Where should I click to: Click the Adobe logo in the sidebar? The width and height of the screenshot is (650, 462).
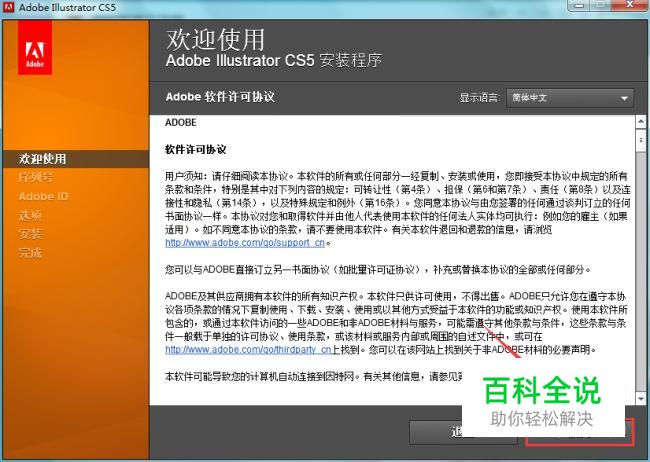(x=35, y=47)
